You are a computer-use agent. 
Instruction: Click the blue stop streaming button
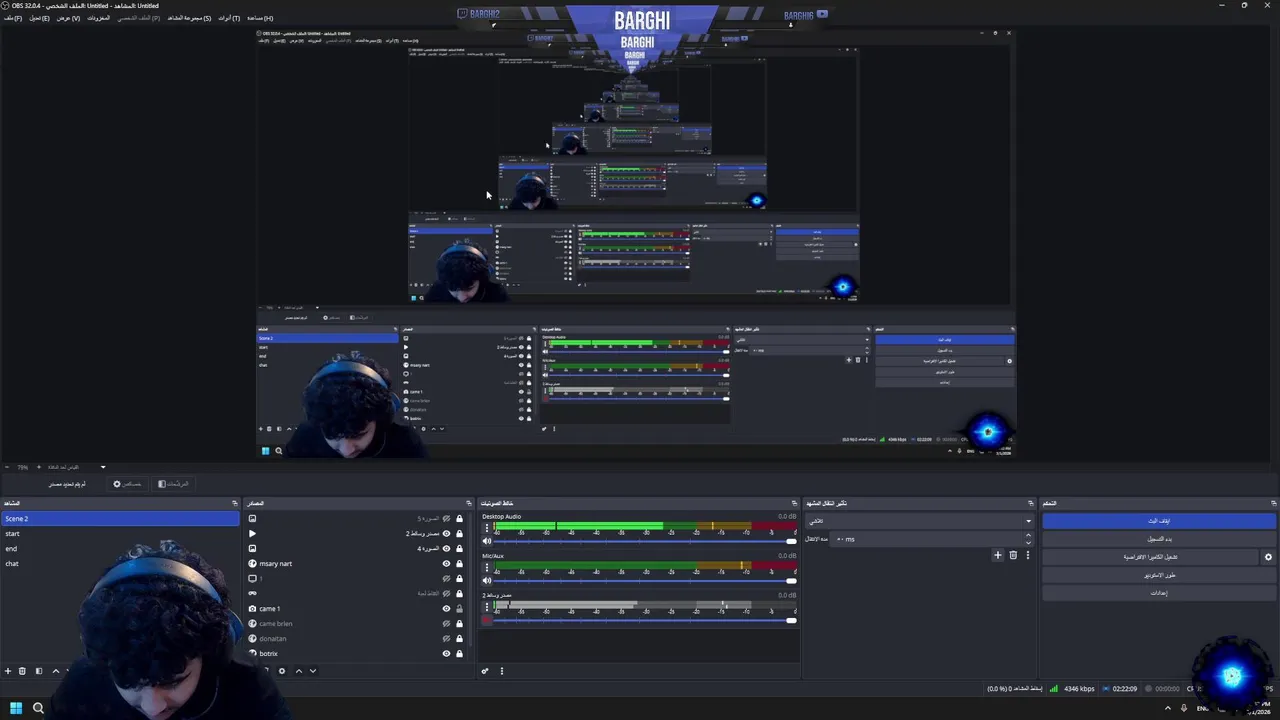1159,521
